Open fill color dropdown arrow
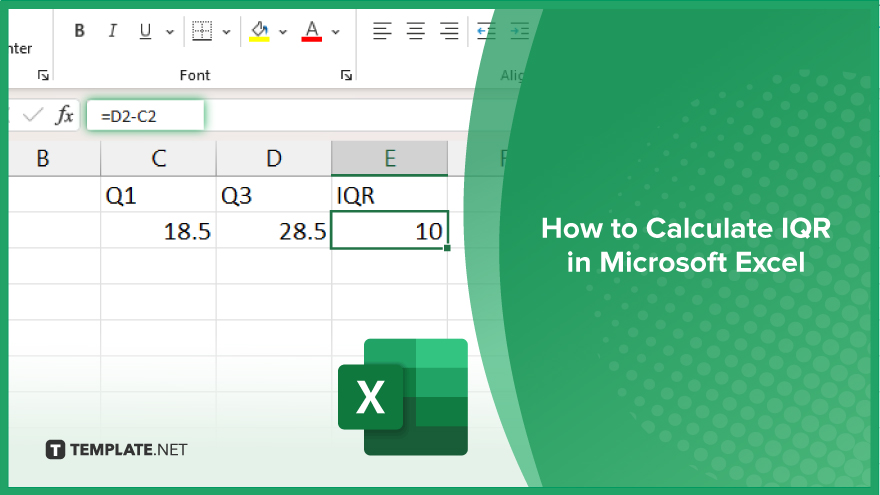The height and width of the screenshot is (495, 880). coord(283,32)
